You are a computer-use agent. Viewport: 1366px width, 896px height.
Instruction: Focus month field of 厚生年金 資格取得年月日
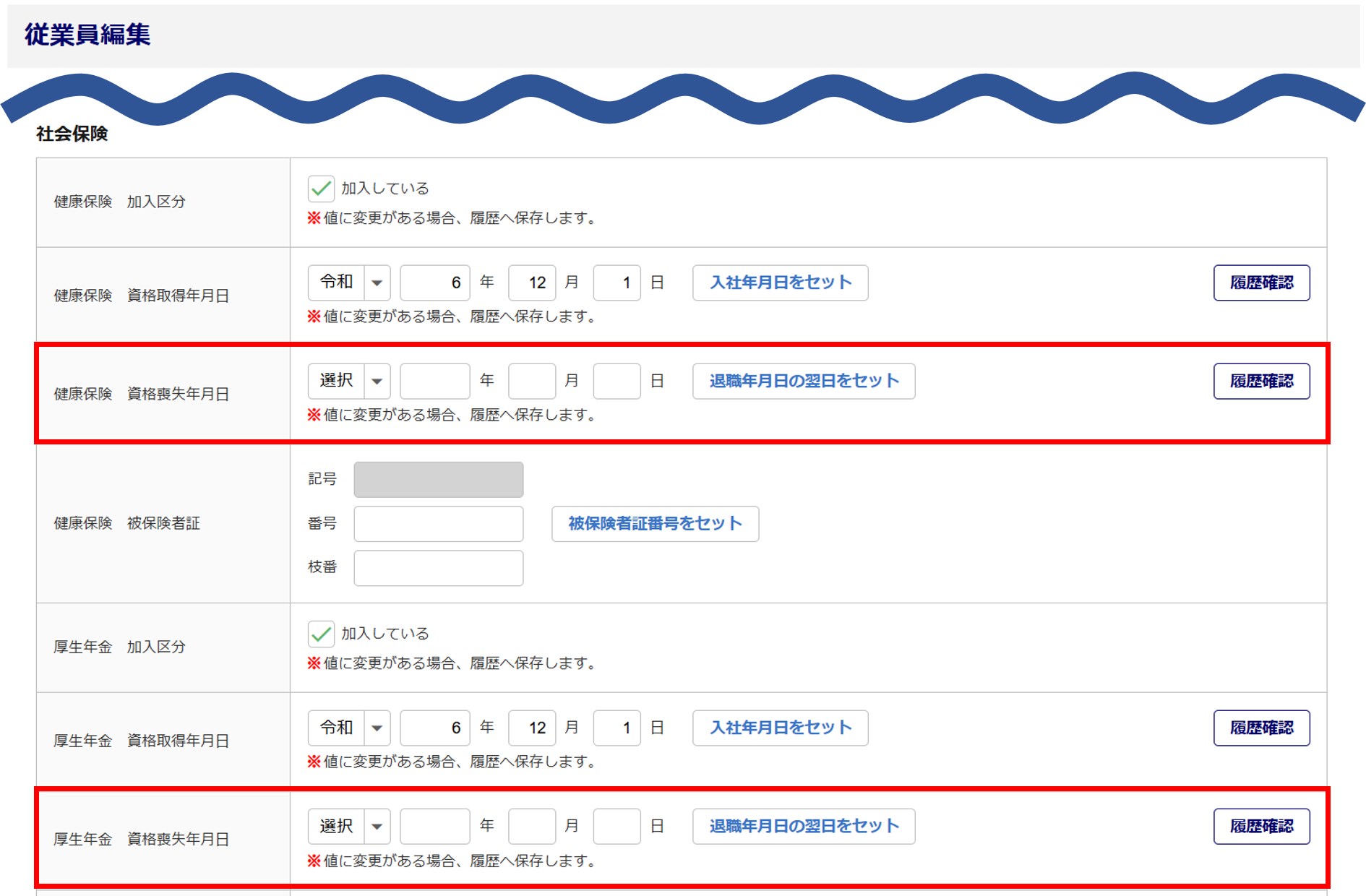[x=532, y=728]
